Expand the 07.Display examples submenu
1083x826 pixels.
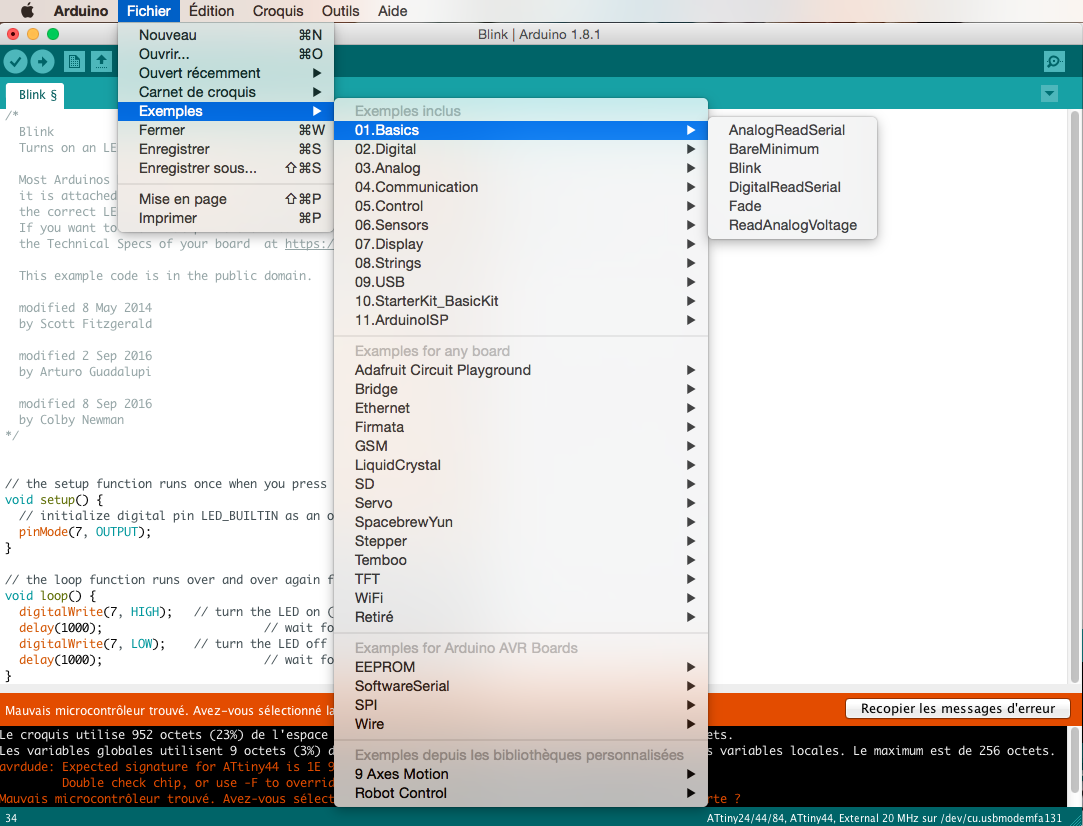click(x=521, y=244)
